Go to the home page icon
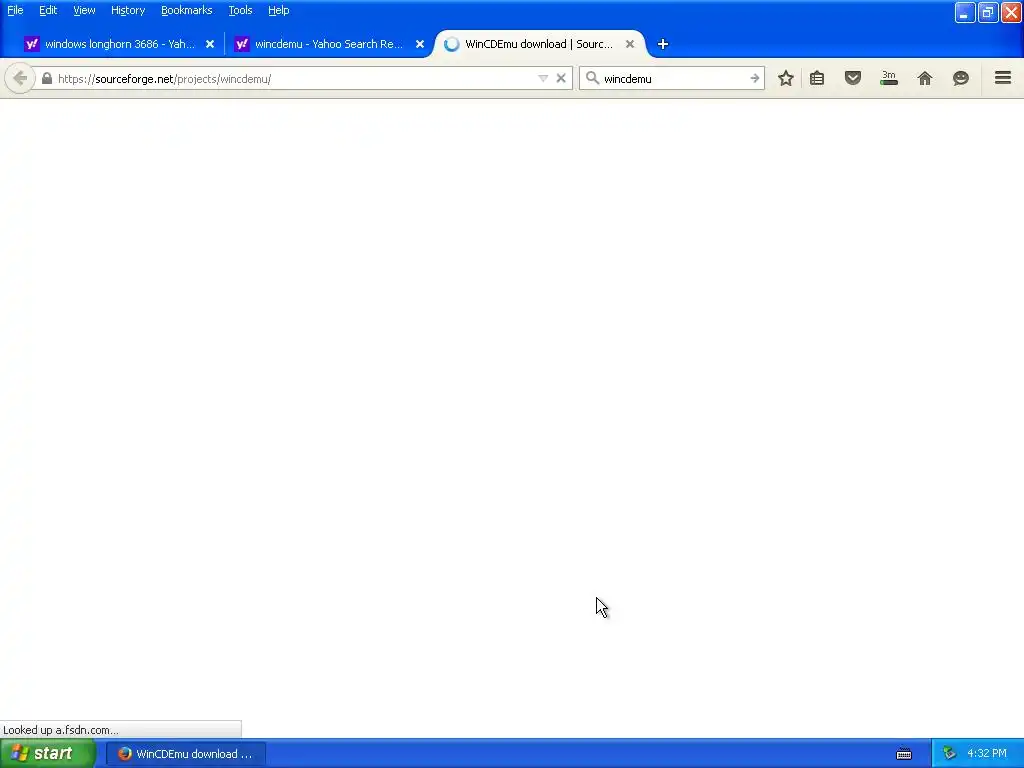The height and width of the screenshot is (768, 1024). coord(925,78)
